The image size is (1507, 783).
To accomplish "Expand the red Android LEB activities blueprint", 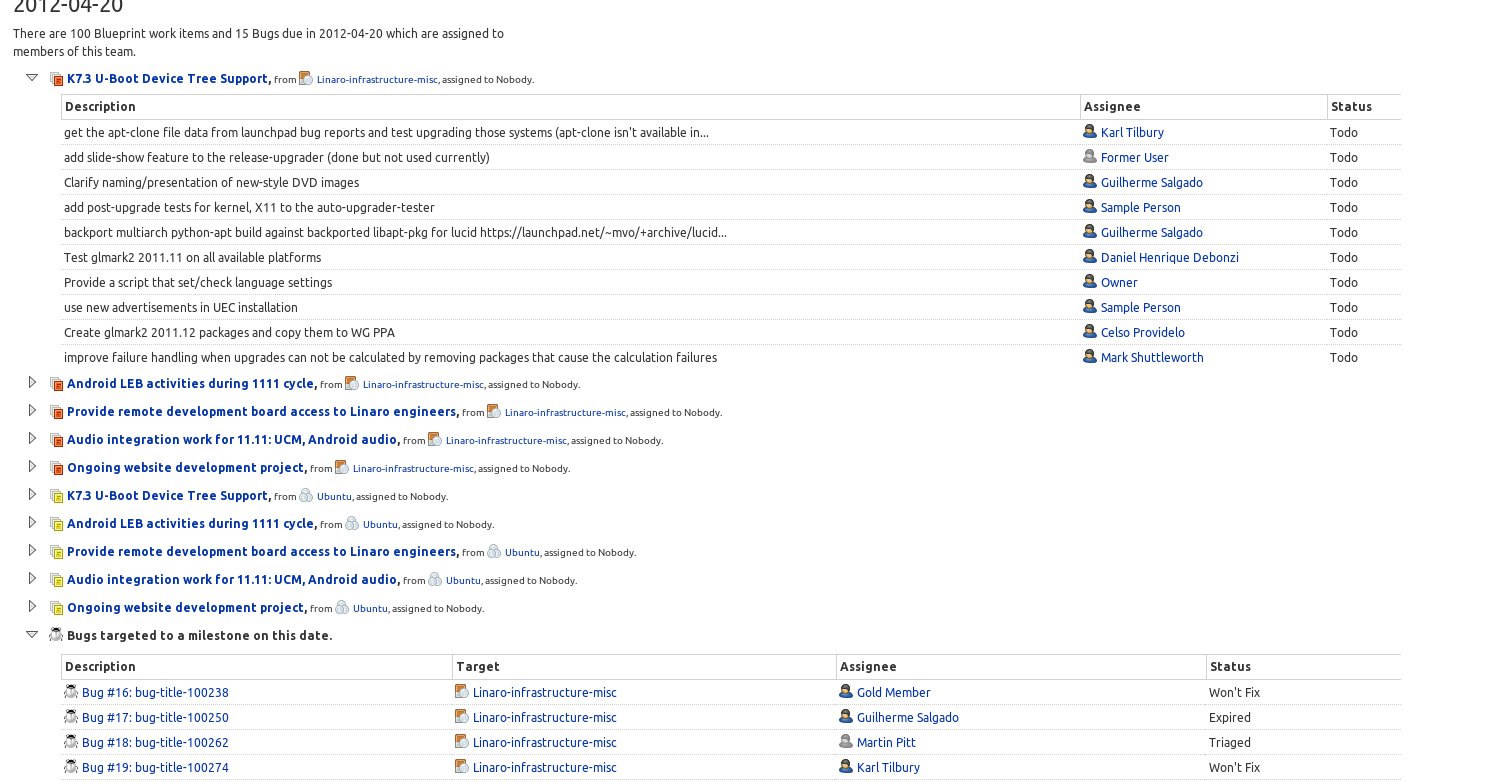I will pos(32,383).
